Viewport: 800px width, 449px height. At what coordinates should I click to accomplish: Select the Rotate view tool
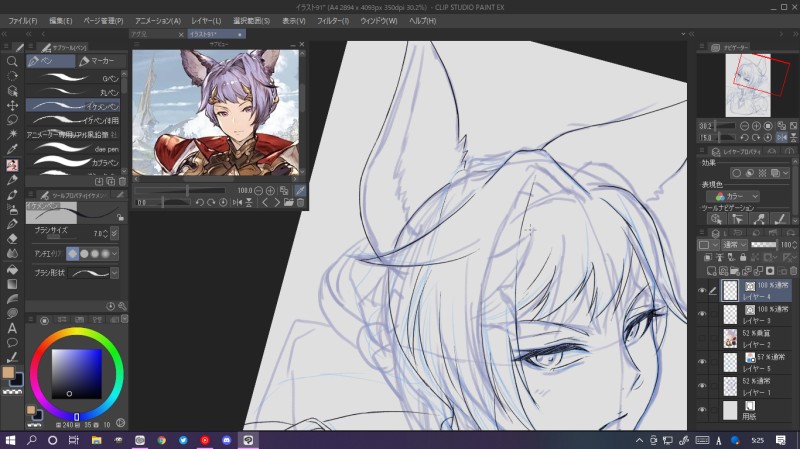point(12,76)
